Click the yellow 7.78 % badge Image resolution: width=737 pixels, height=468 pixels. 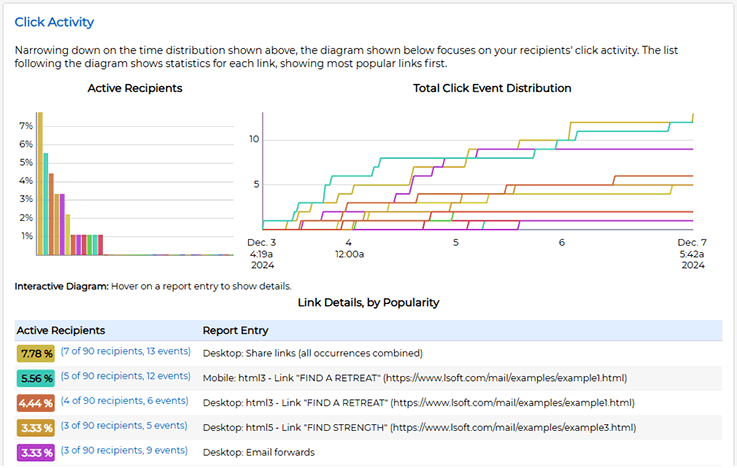pos(36,353)
